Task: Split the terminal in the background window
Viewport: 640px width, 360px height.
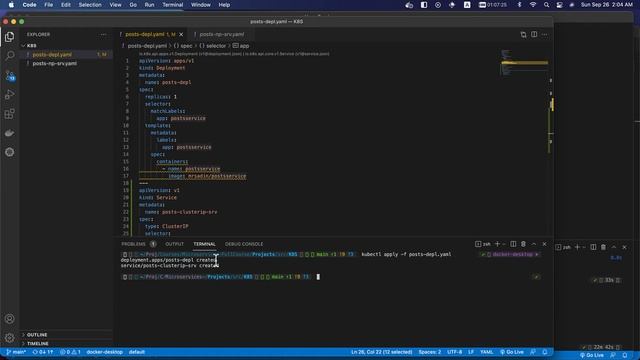Action: (593, 247)
